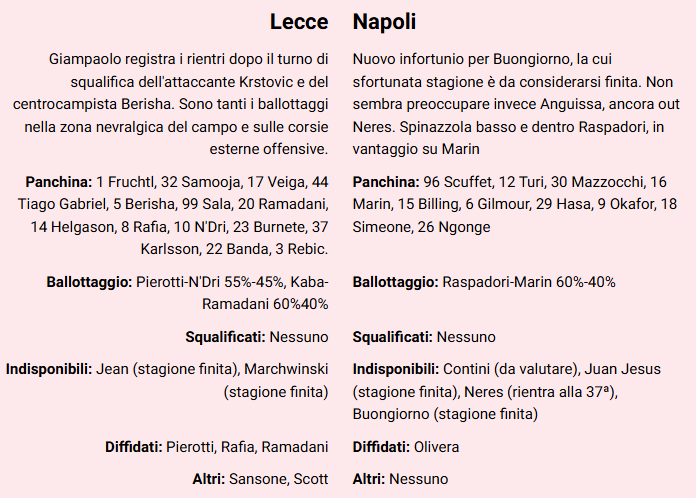The height and width of the screenshot is (498, 696).
Task: Click the Raspadori-Marin 60%-40% text
Action: 529,282
